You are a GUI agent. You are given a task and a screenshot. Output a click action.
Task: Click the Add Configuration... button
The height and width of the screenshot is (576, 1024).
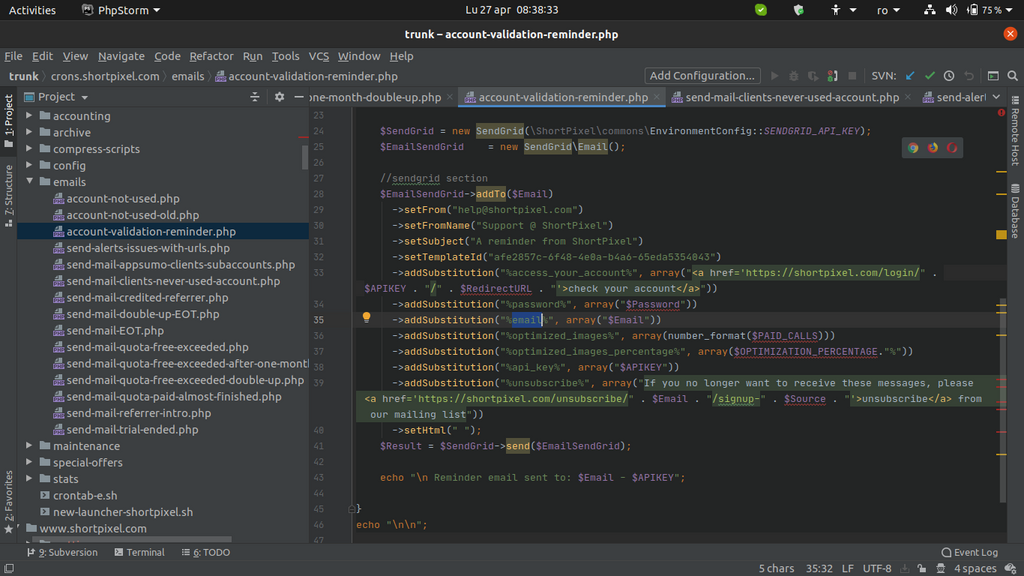[x=701, y=76]
